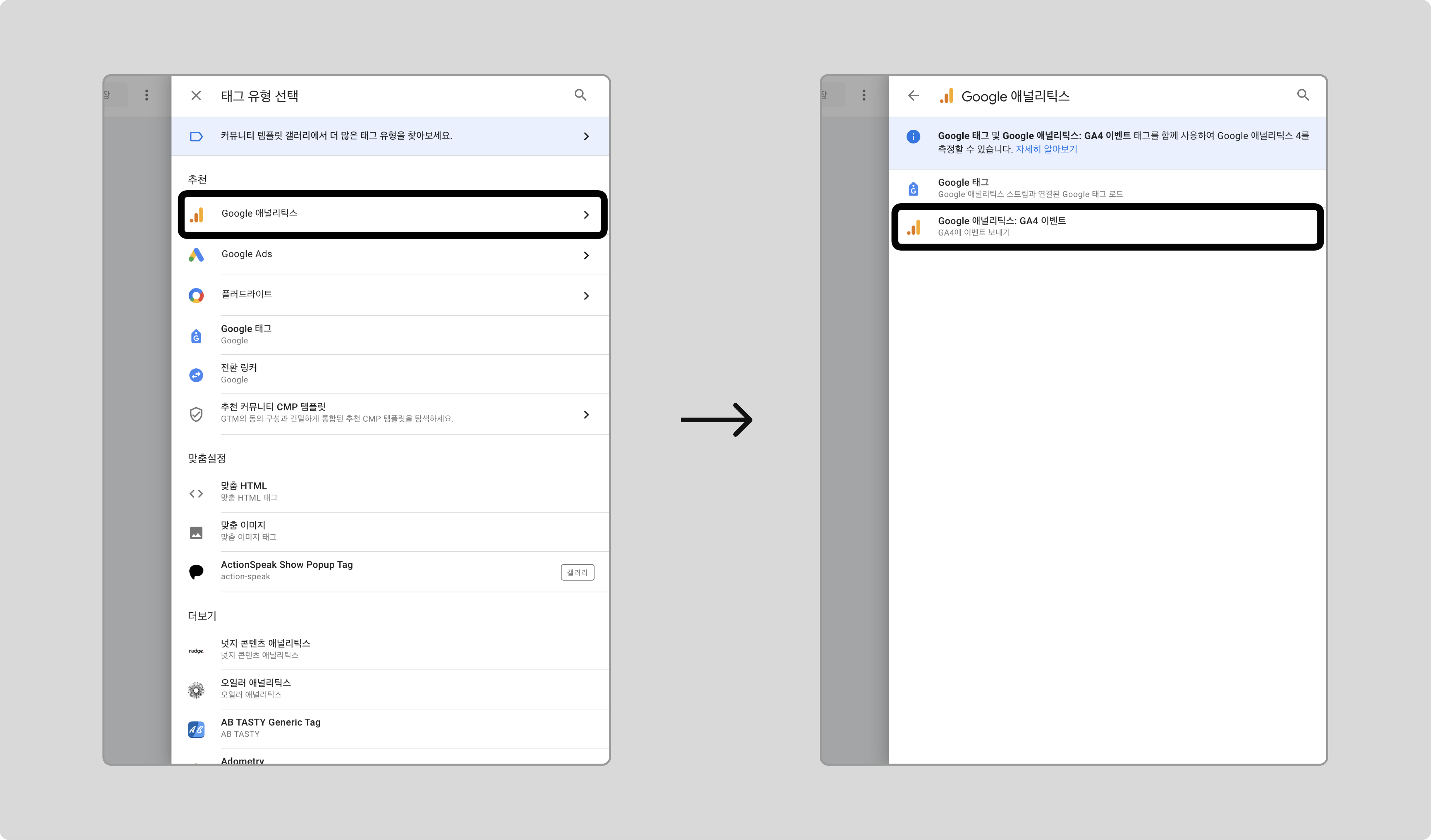This screenshot has width=1431, height=840.
Task: Click three-dot menu behind left panel
Action: pos(147,95)
